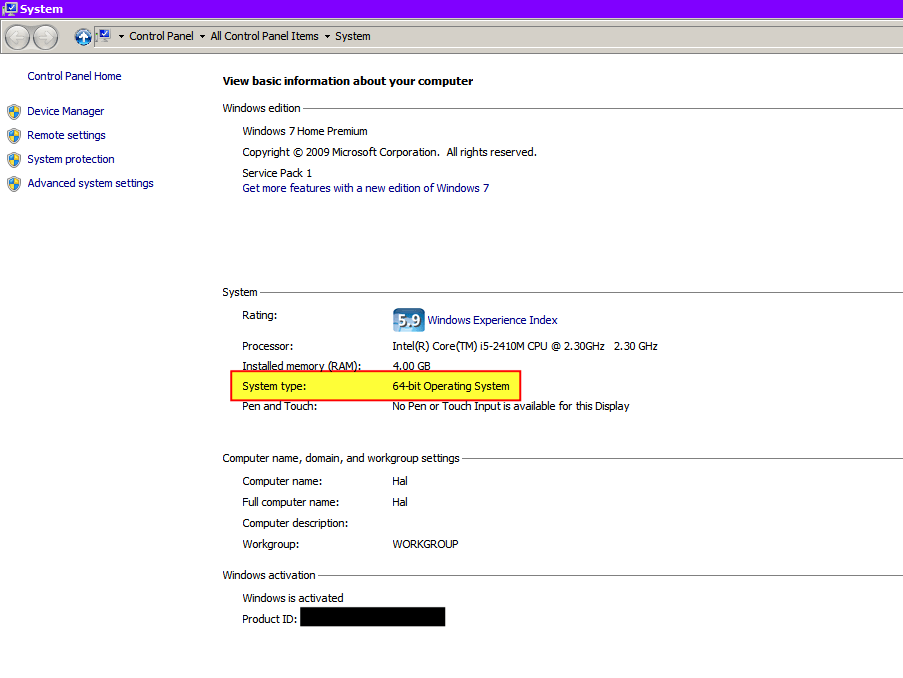
Task: Go to Control Panel in the breadcrumb
Action: click(161, 36)
